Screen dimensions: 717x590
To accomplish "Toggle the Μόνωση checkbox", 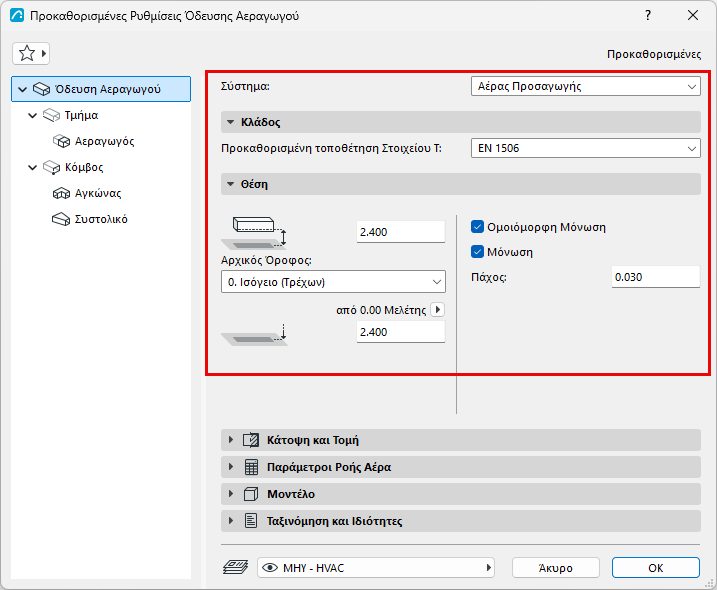I will [x=477, y=252].
